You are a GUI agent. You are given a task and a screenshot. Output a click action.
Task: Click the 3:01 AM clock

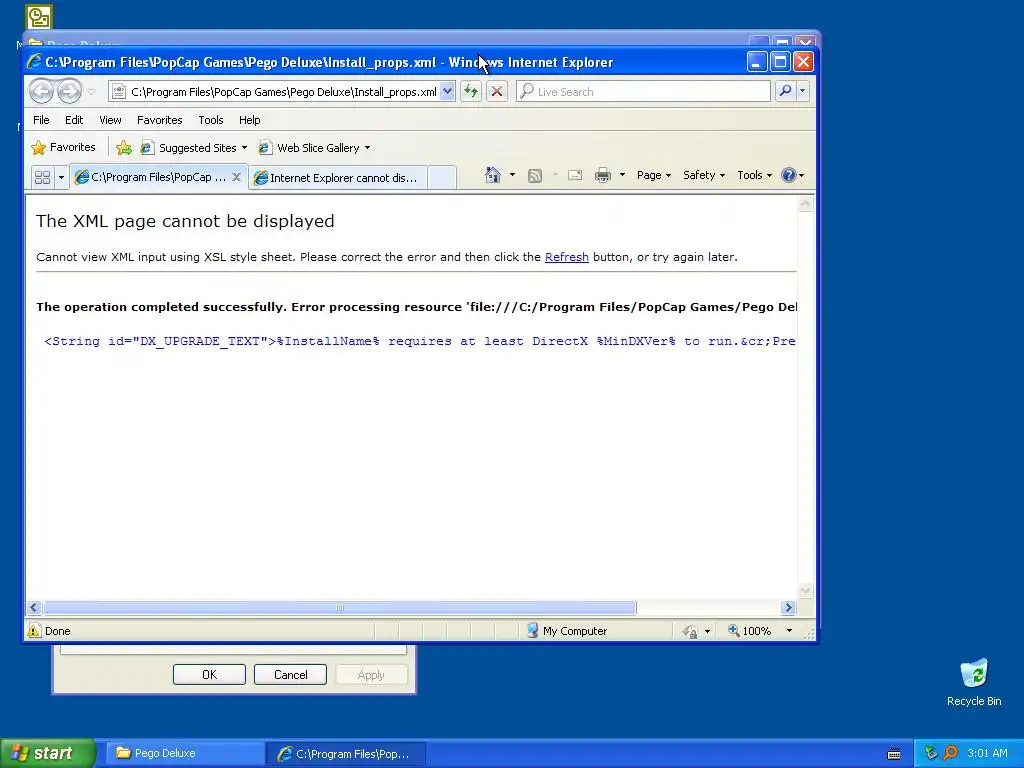(x=987, y=753)
